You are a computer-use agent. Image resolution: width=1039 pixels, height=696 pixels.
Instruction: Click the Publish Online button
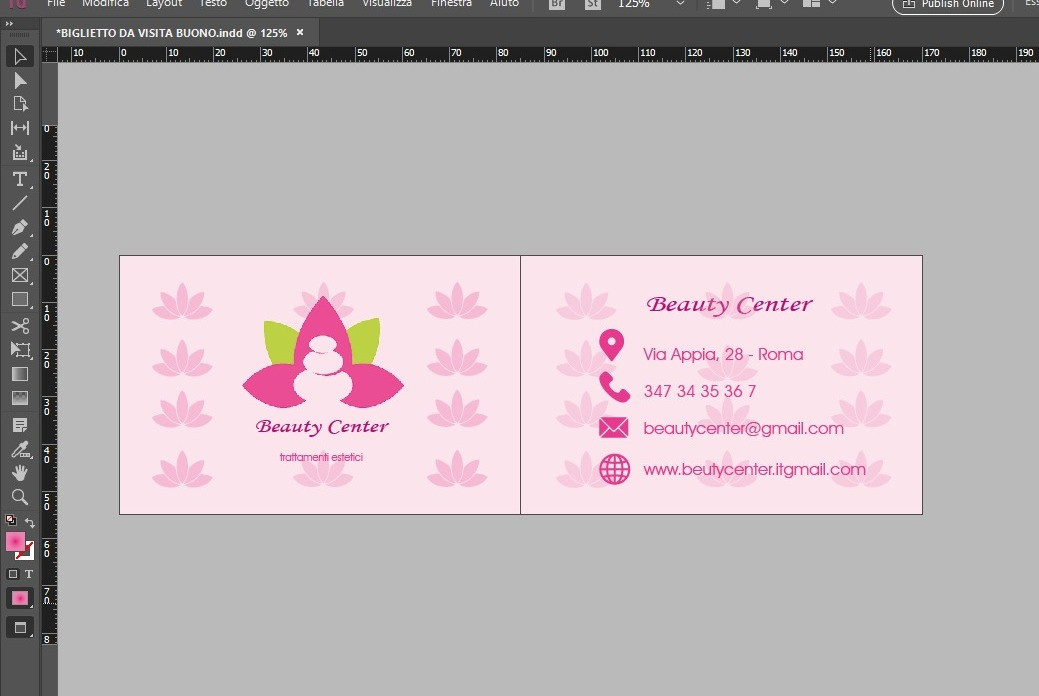tap(948, 5)
